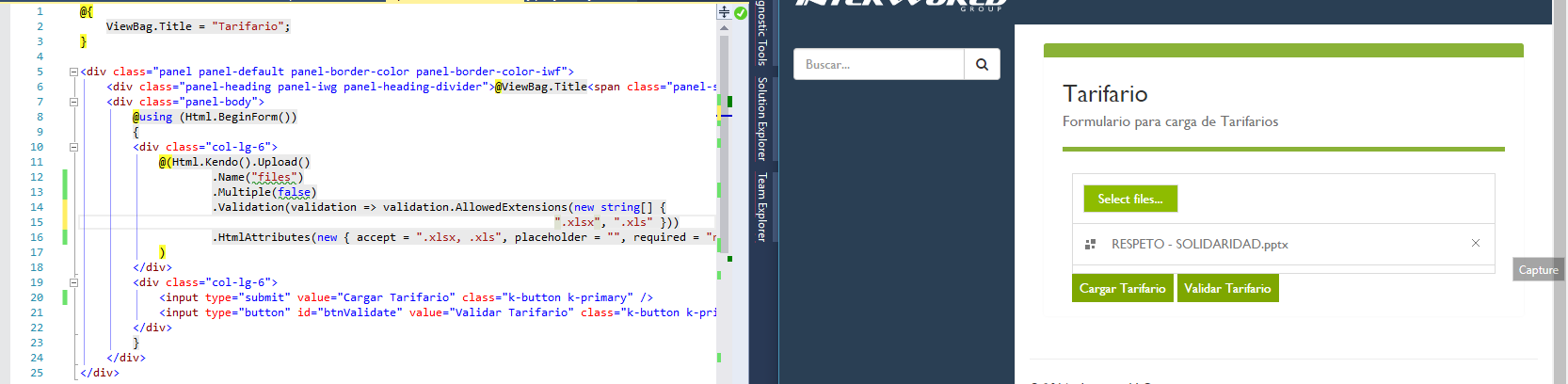This screenshot has height=384, width=1568.
Task: Click the panel-heading div code on line 6
Action: [x=411, y=87]
